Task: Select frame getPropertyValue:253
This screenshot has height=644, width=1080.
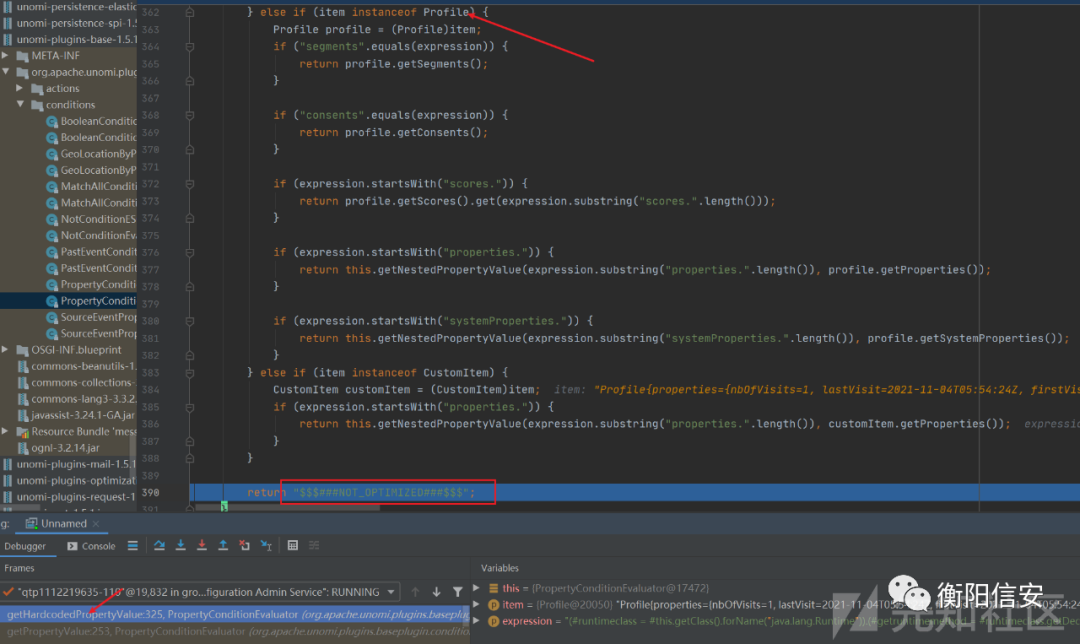Action: (x=235, y=631)
